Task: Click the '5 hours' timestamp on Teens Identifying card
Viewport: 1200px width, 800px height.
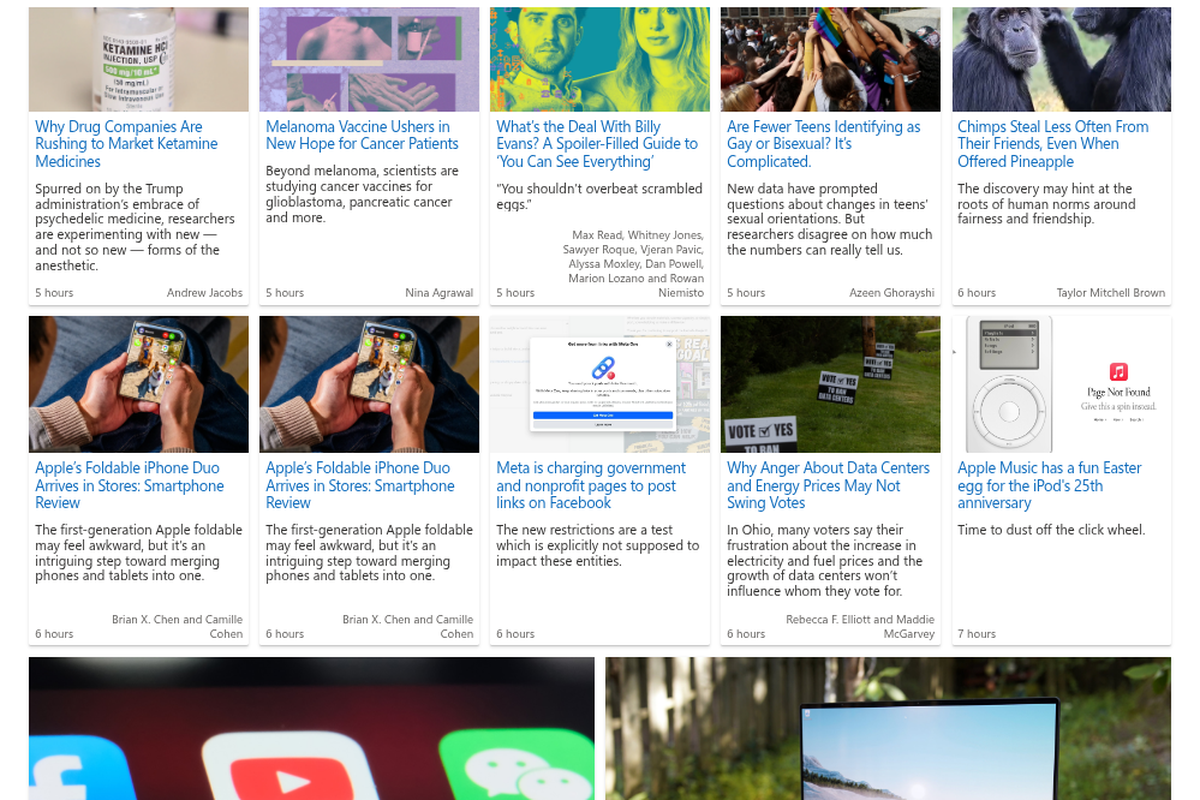Action: click(746, 293)
